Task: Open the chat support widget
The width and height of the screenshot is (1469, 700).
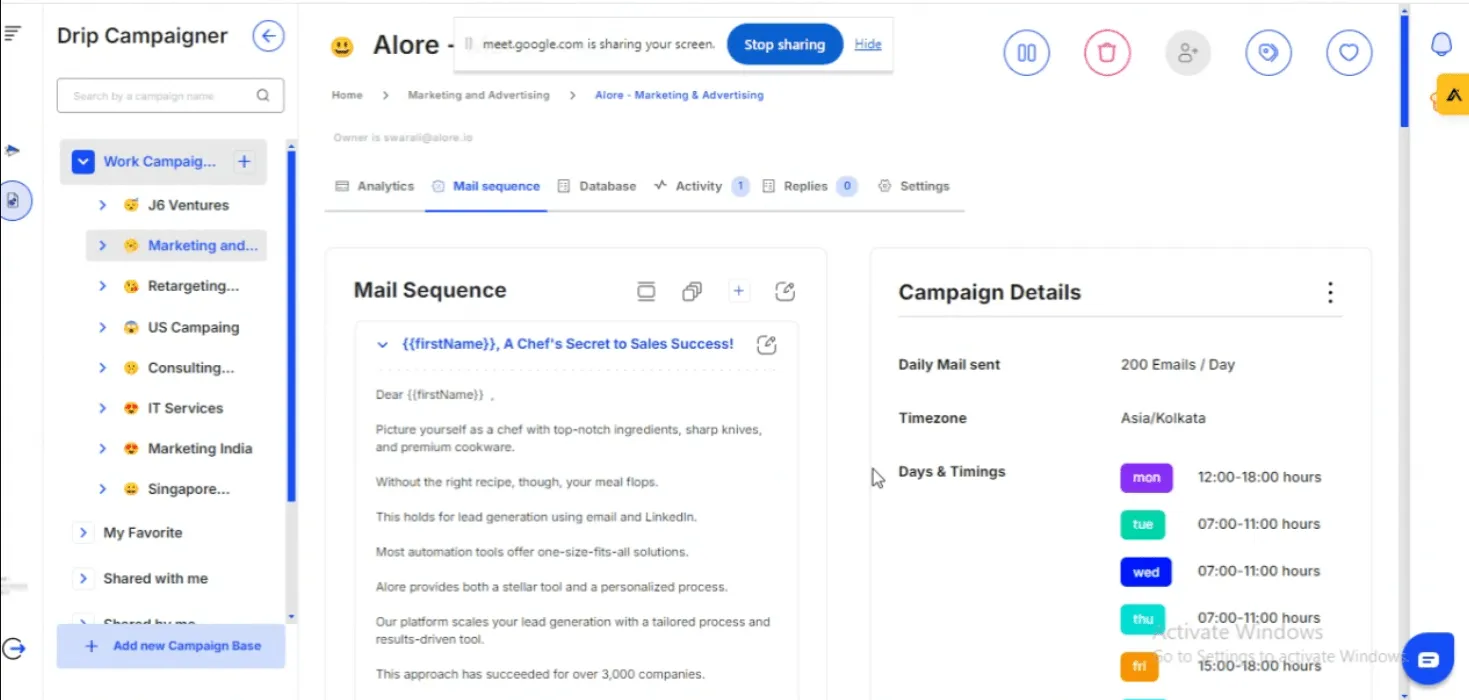Action: click(x=1428, y=659)
